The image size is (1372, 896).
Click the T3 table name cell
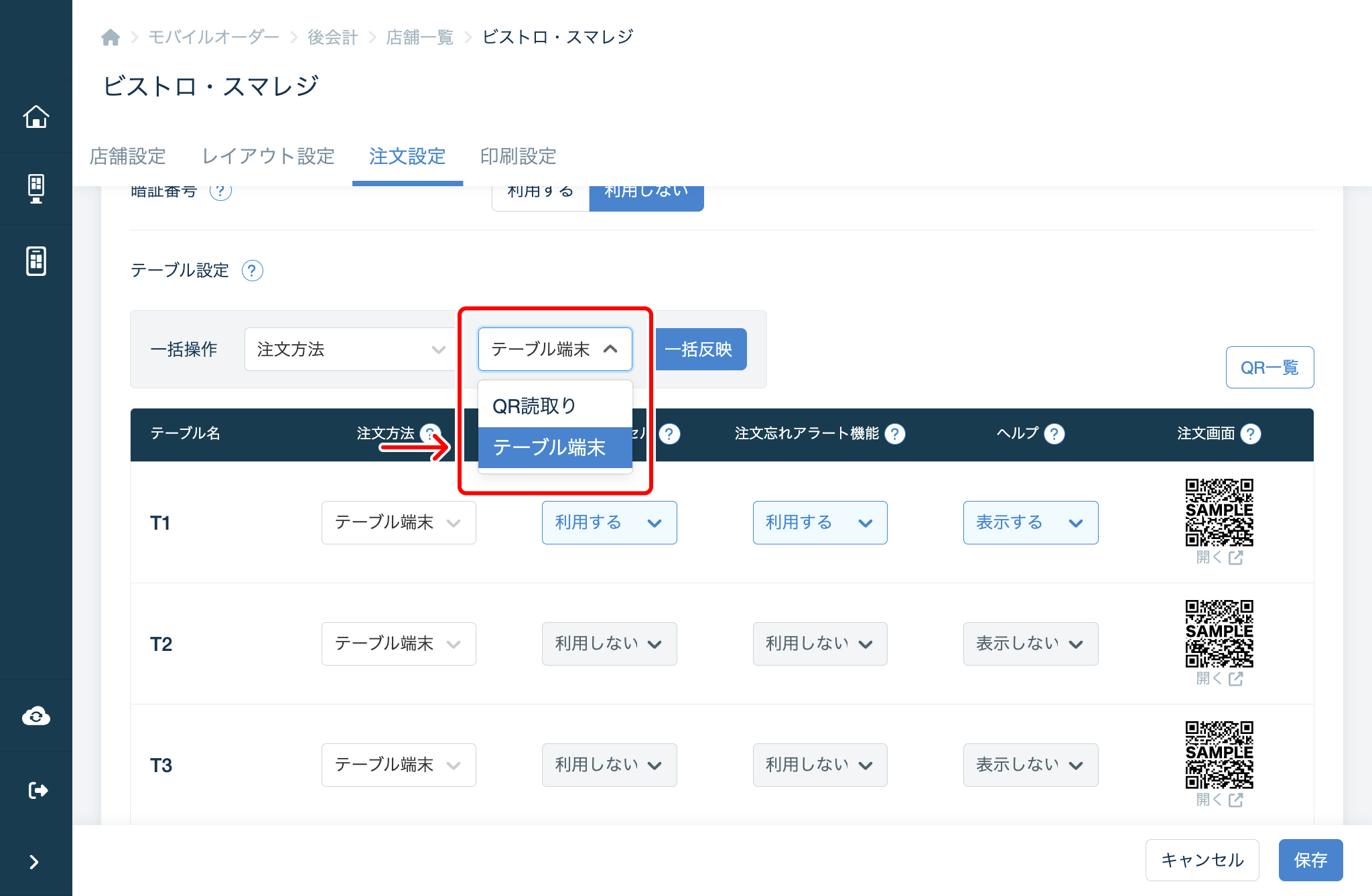[x=161, y=765]
